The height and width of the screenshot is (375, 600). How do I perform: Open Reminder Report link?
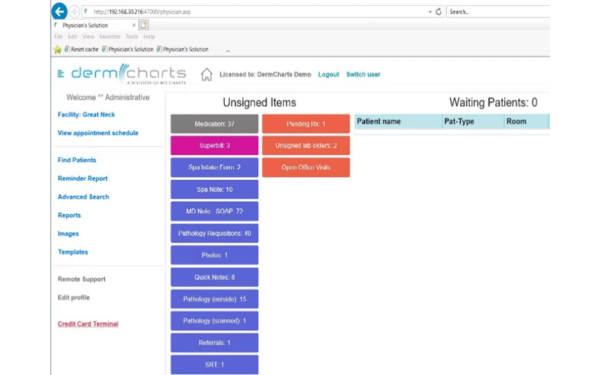[x=83, y=179]
